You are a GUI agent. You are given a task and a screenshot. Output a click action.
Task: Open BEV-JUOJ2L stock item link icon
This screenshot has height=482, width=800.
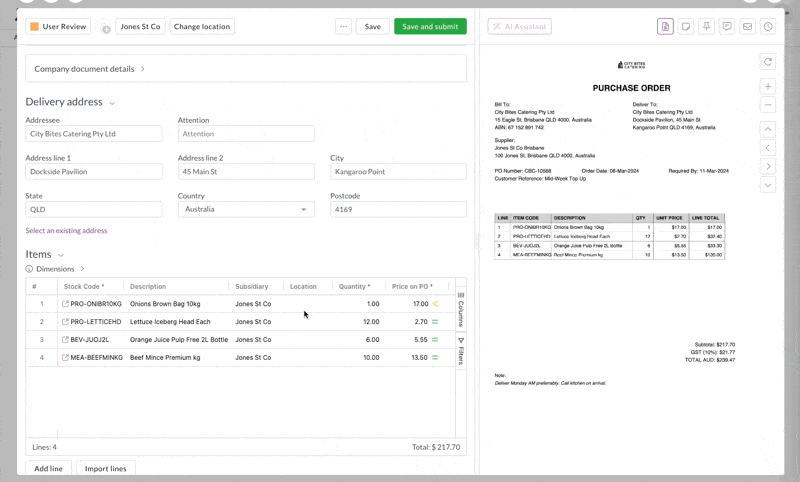pyautogui.click(x=65, y=340)
